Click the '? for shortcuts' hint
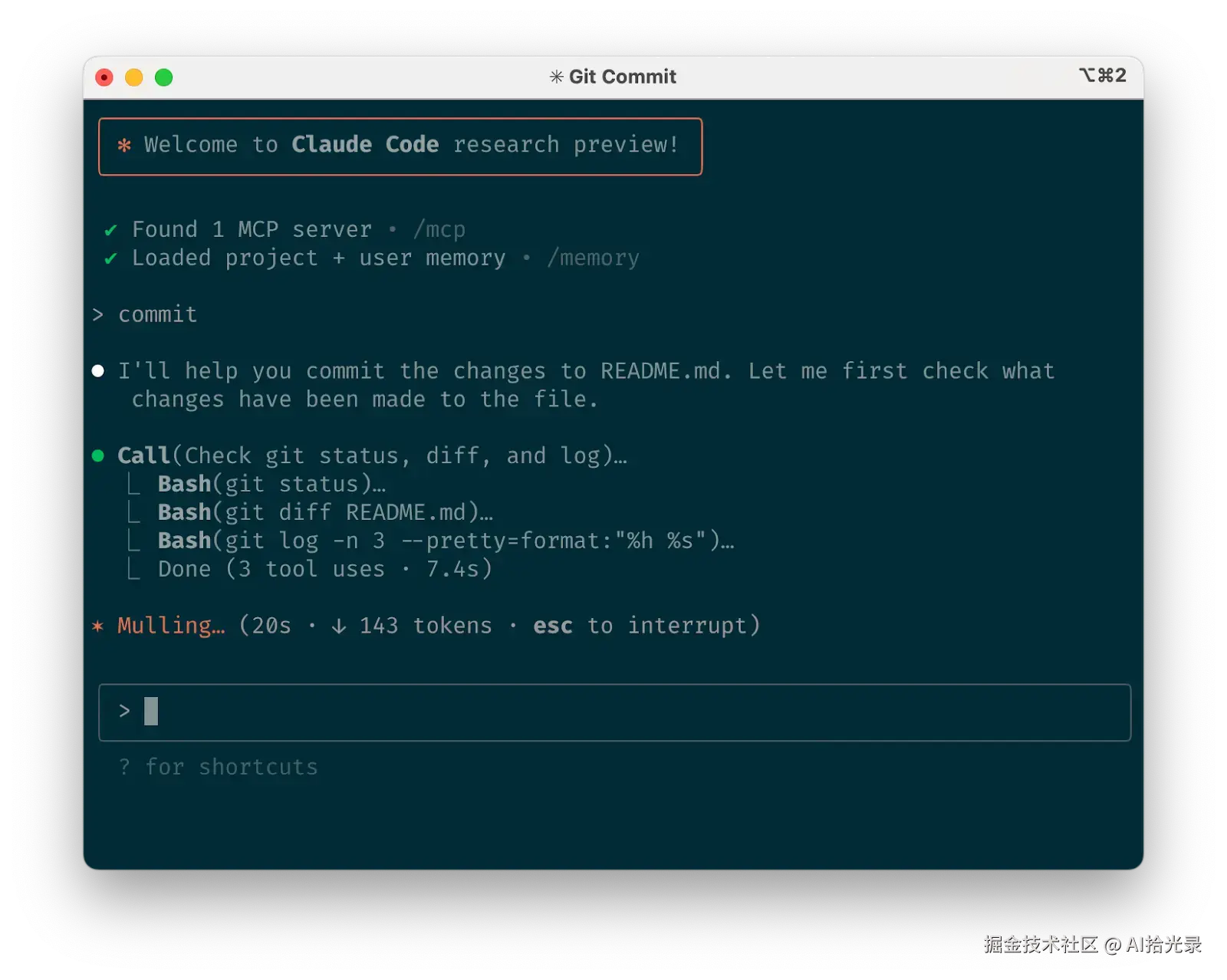The image size is (1227, 980). [218, 767]
